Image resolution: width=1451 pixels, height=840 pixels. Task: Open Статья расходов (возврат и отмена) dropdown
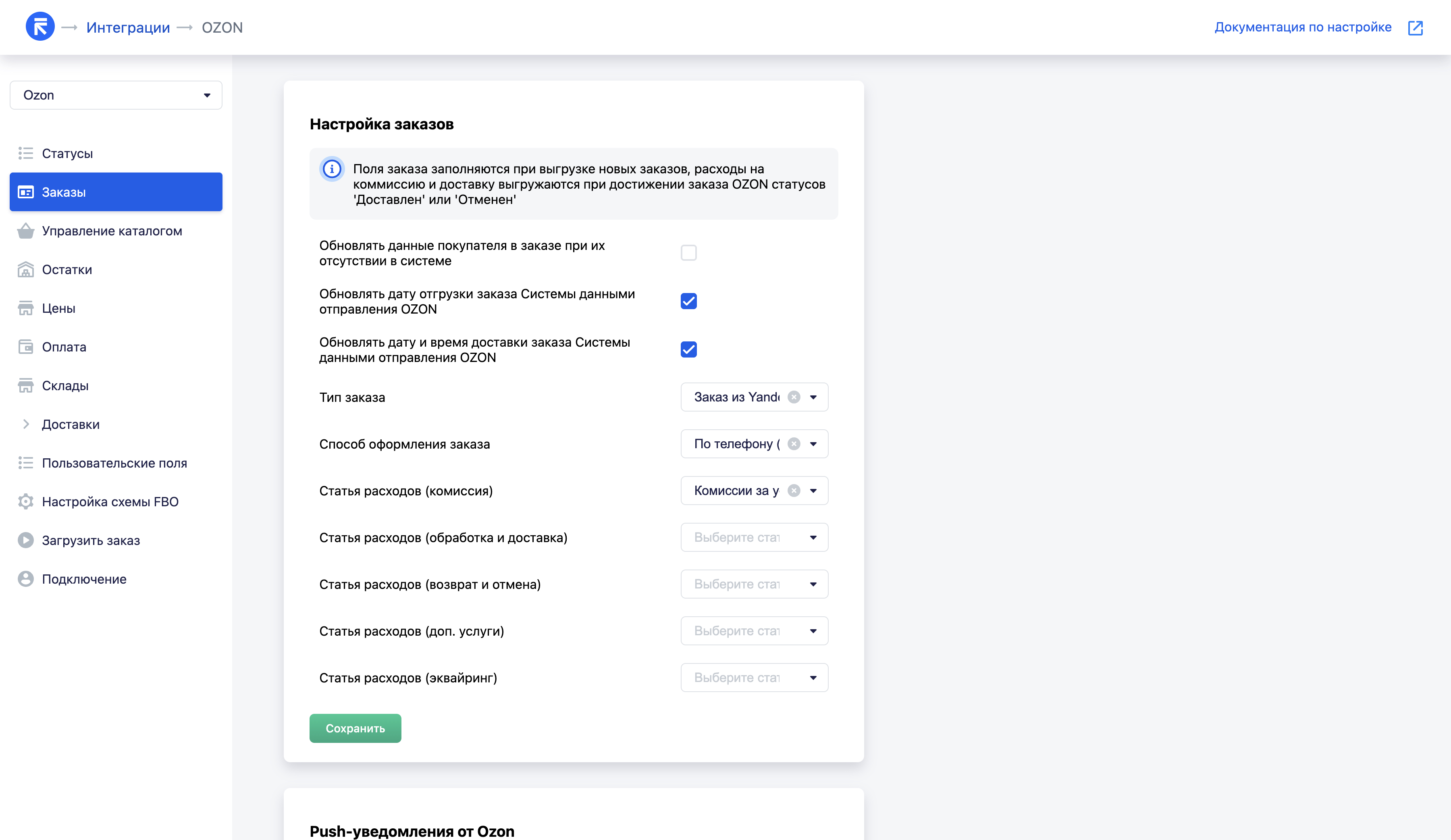754,584
